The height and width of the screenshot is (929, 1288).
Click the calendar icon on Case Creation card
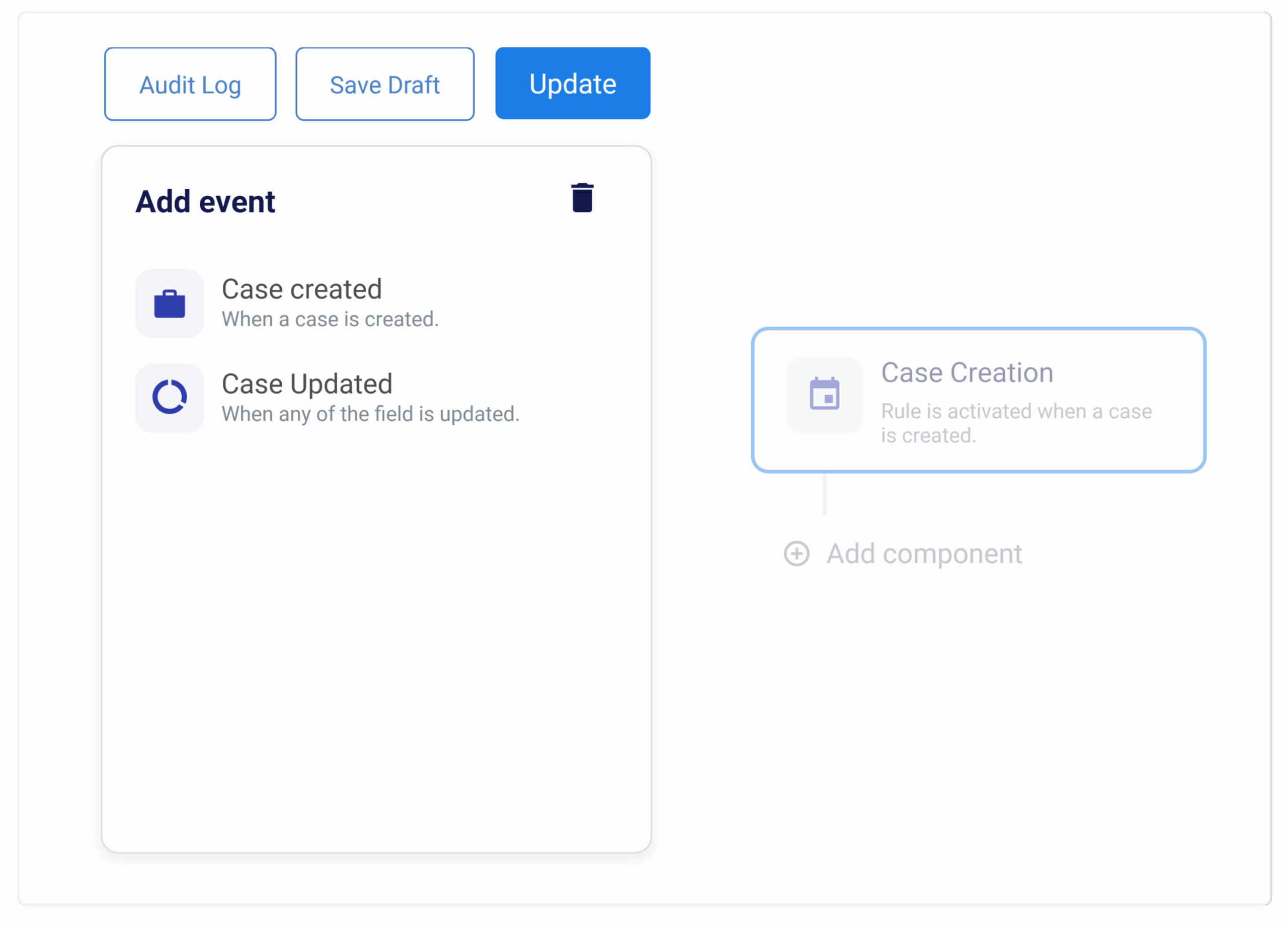[824, 394]
